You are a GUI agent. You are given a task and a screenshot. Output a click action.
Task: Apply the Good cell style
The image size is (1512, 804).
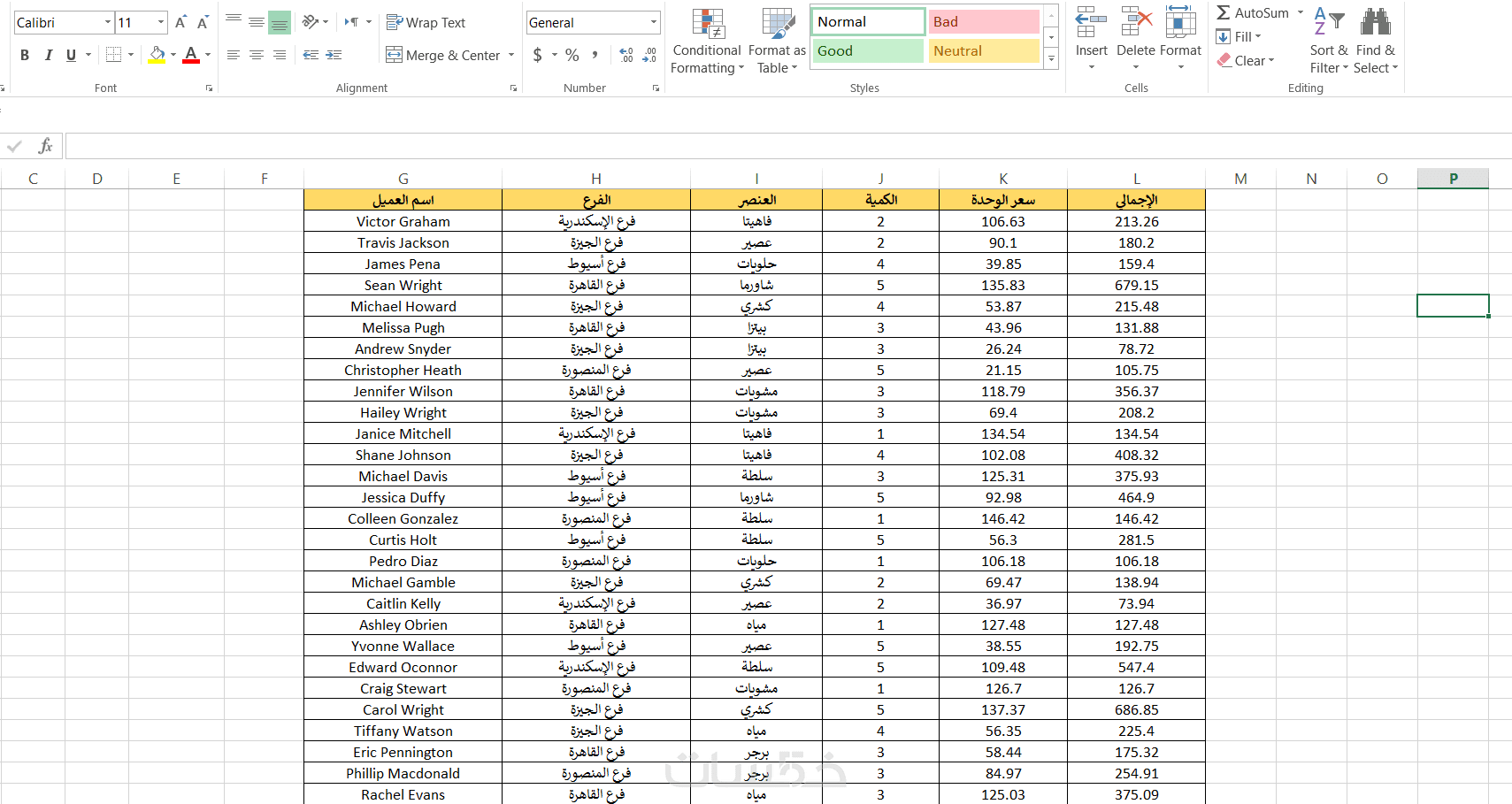tap(868, 51)
